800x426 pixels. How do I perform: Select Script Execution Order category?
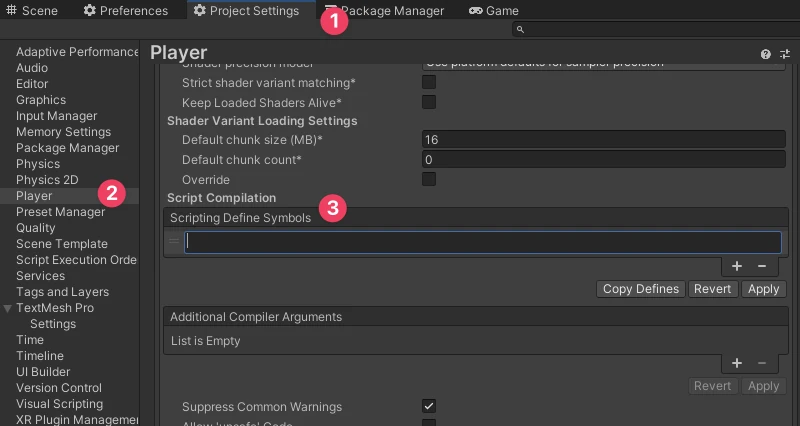[76, 260]
